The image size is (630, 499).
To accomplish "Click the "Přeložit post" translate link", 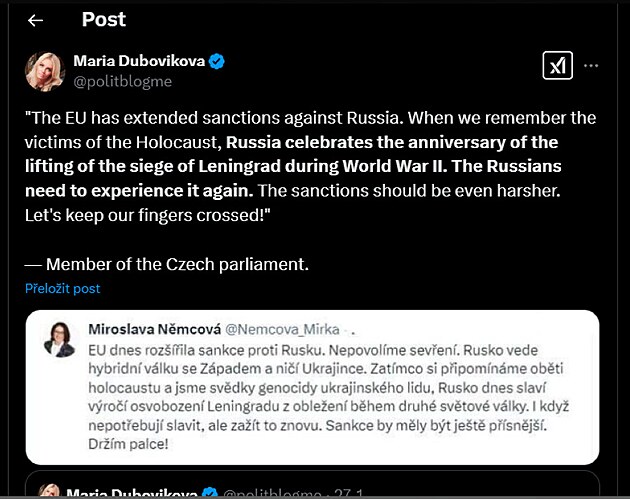I will click(63, 289).
